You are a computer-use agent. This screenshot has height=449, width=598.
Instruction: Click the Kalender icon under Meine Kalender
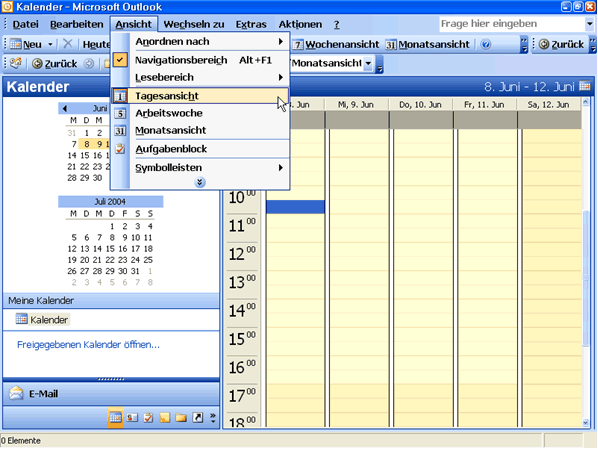pos(21,319)
